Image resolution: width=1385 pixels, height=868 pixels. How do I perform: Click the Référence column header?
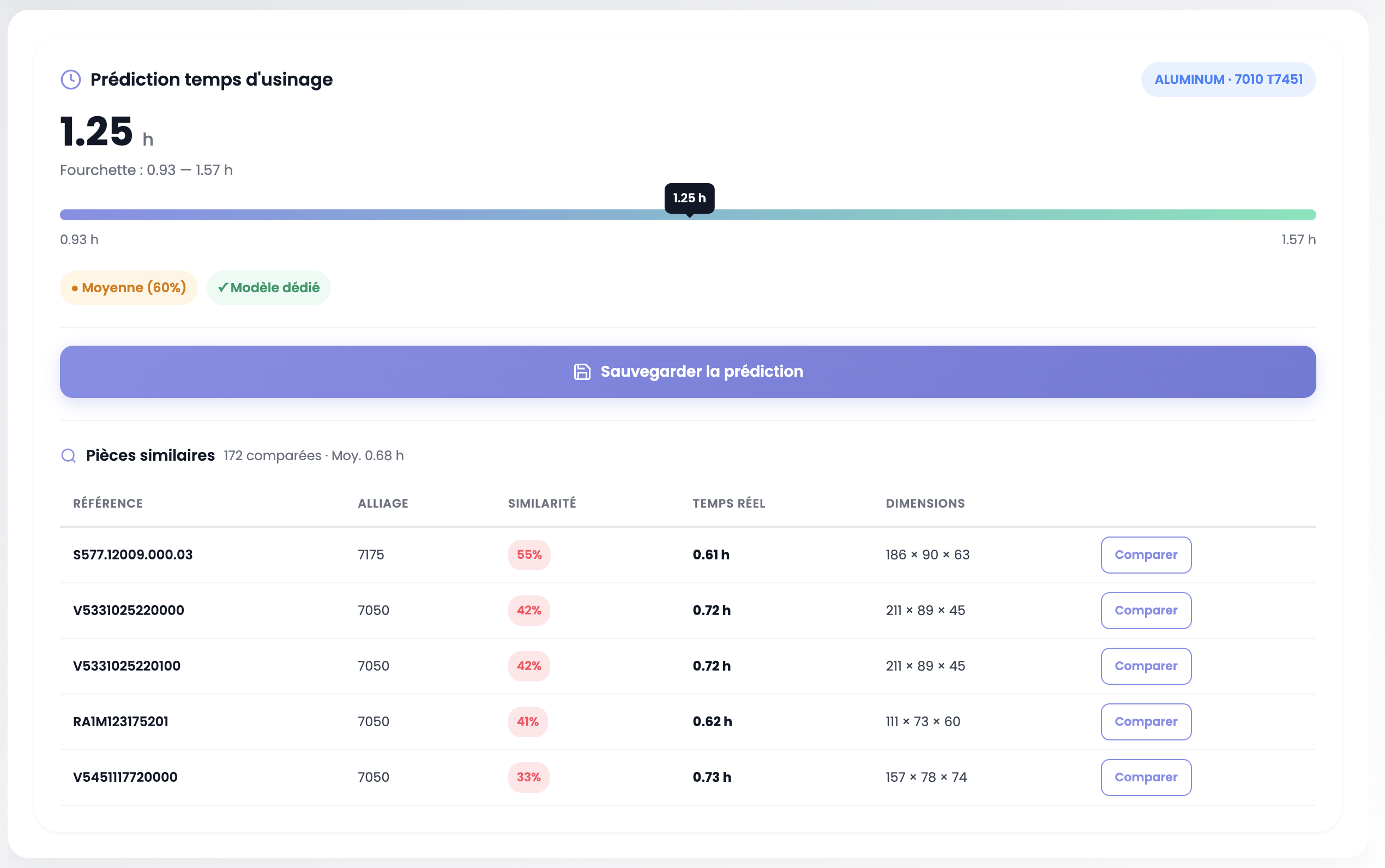pos(108,503)
